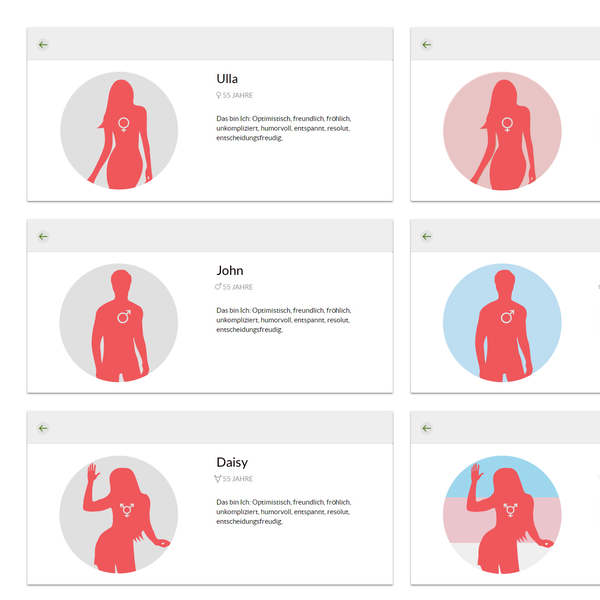Image resolution: width=600 pixels, height=600 pixels.
Task: Select the pink-background female avatar
Action: (x=502, y=131)
